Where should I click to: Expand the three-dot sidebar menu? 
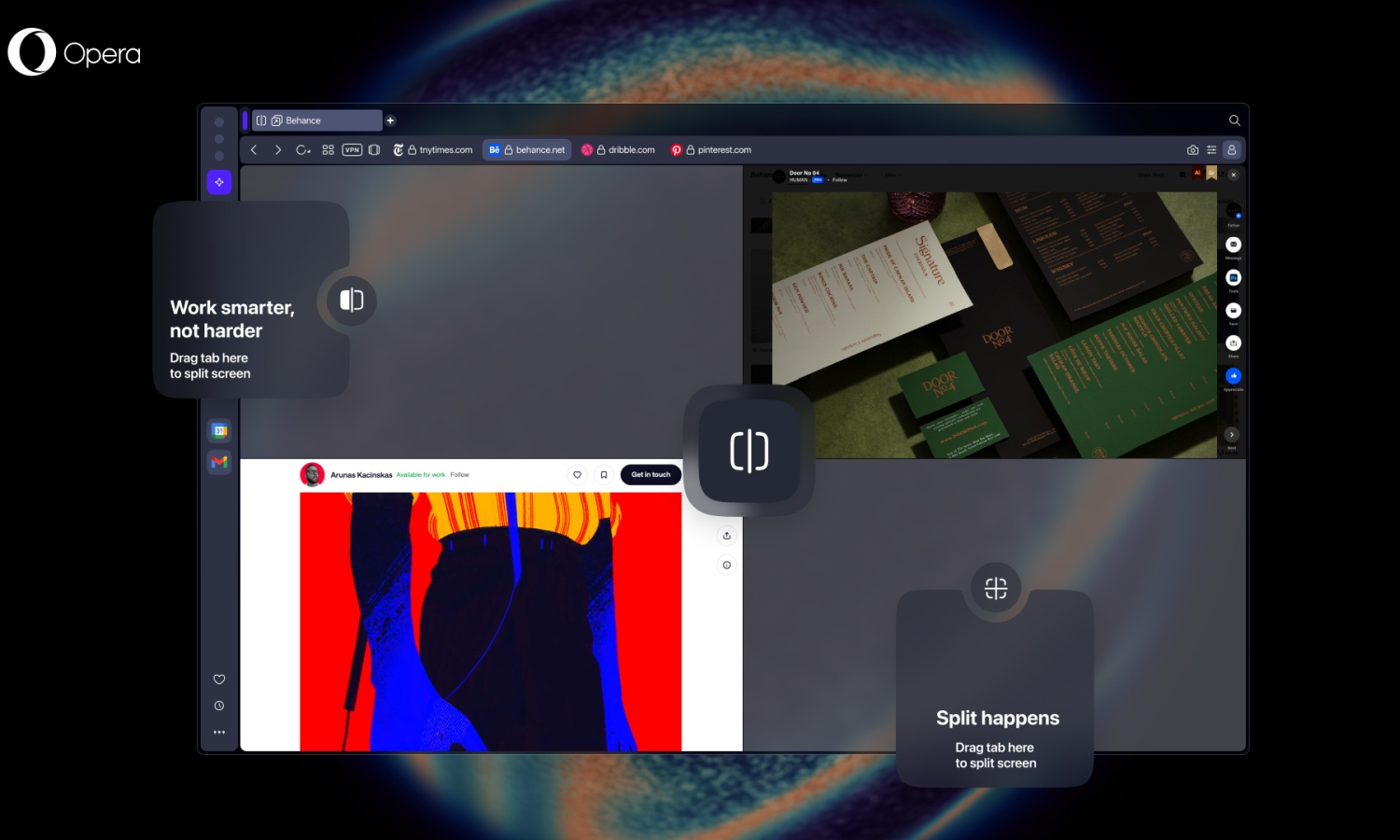219,733
